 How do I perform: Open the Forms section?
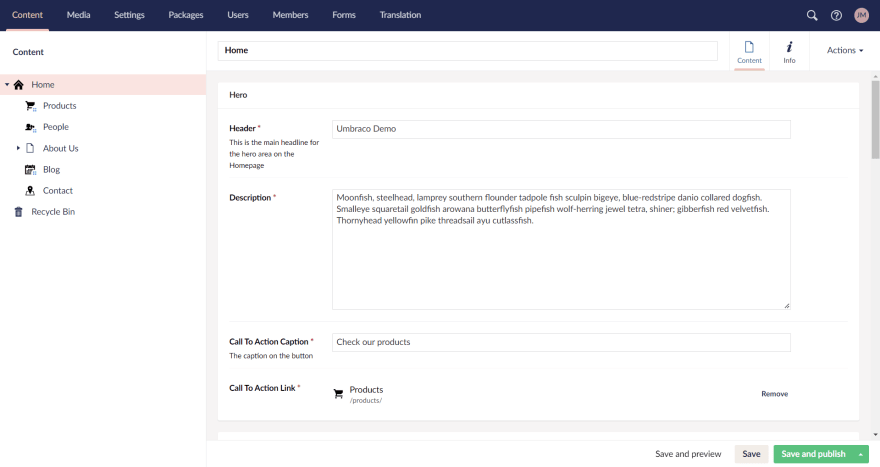coord(343,15)
